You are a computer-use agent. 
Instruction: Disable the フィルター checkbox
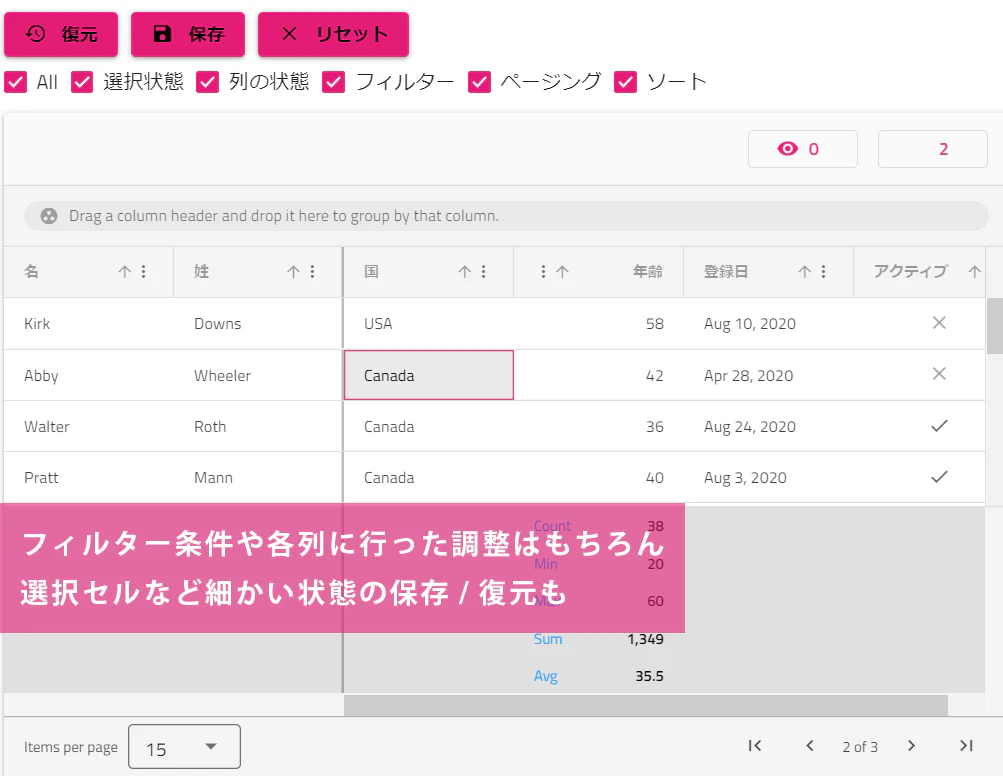click(333, 82)
